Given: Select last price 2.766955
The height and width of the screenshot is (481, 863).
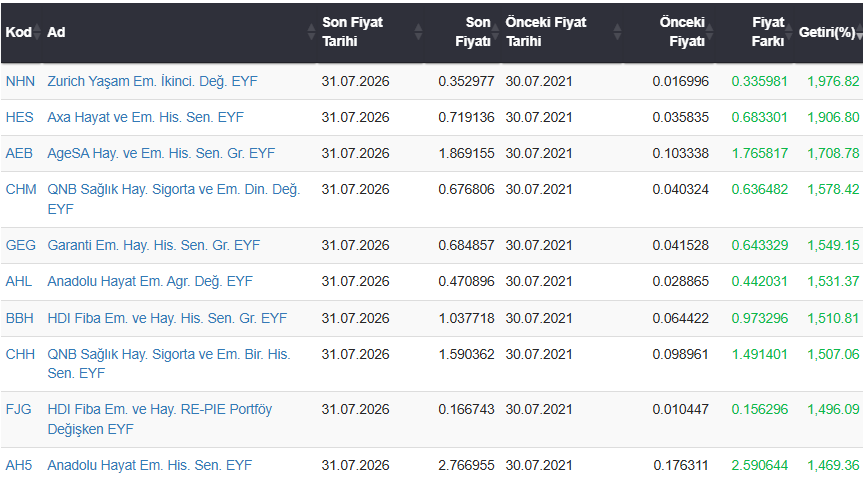Looking at the screenshot, I should pos(466,465).
